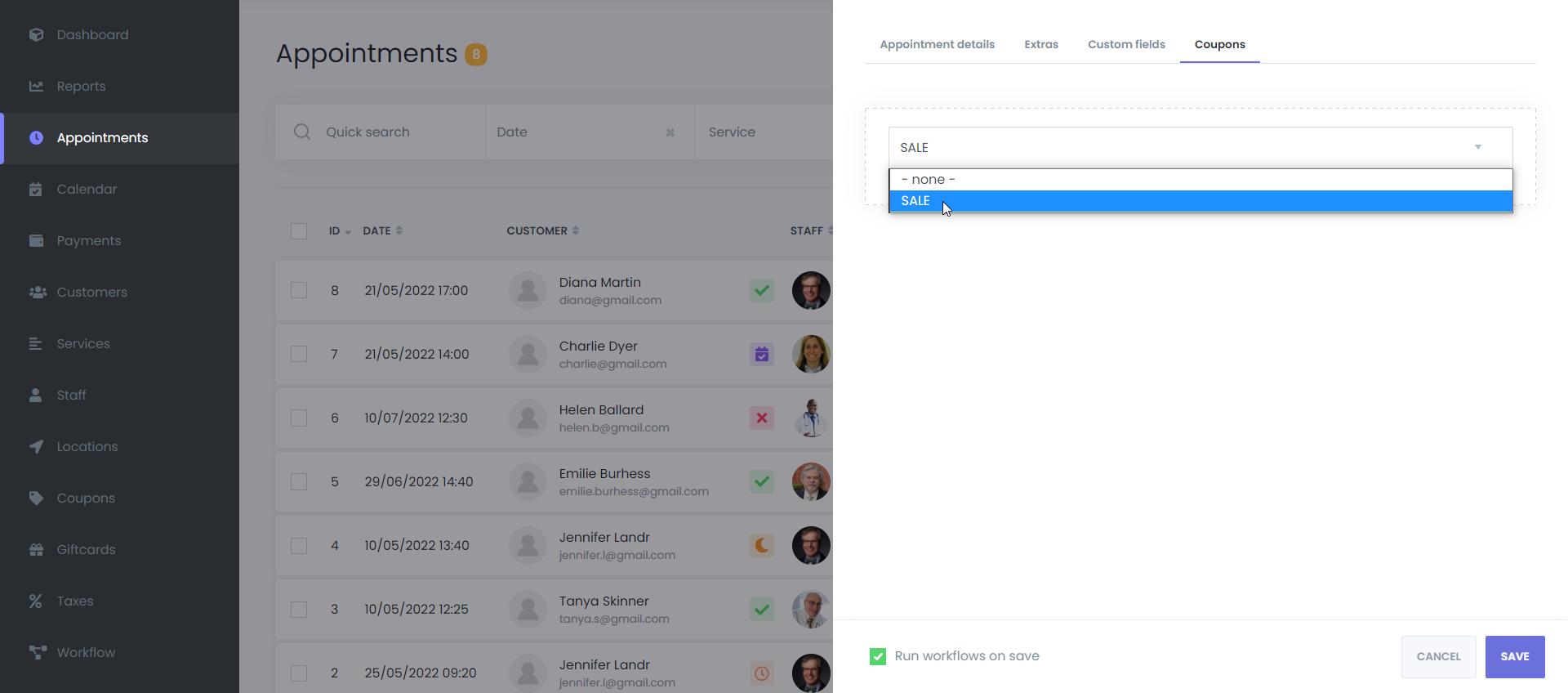Open the Giftcards gift icon
This screenshot has width=1568, height=693.
(36, 549)
